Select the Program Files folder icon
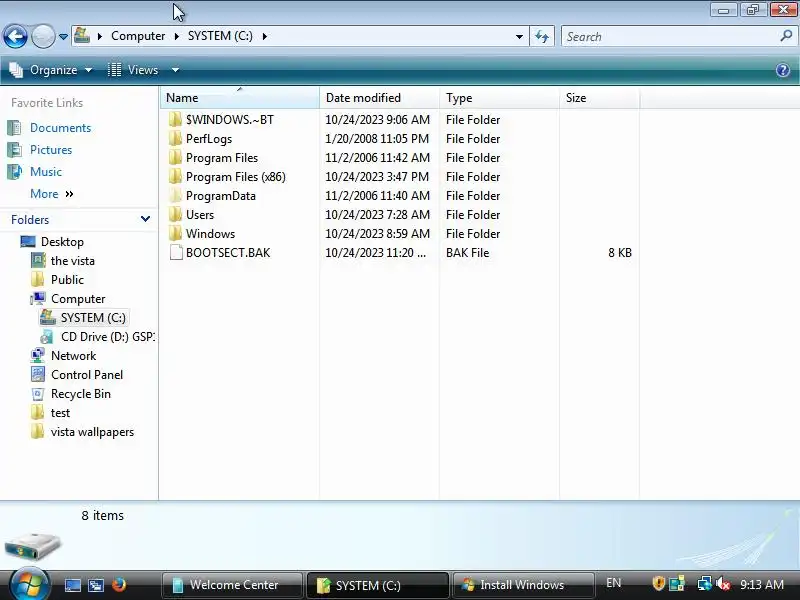Screen dimensions: 800x600 pyautogui.click(x=175, y=157)
